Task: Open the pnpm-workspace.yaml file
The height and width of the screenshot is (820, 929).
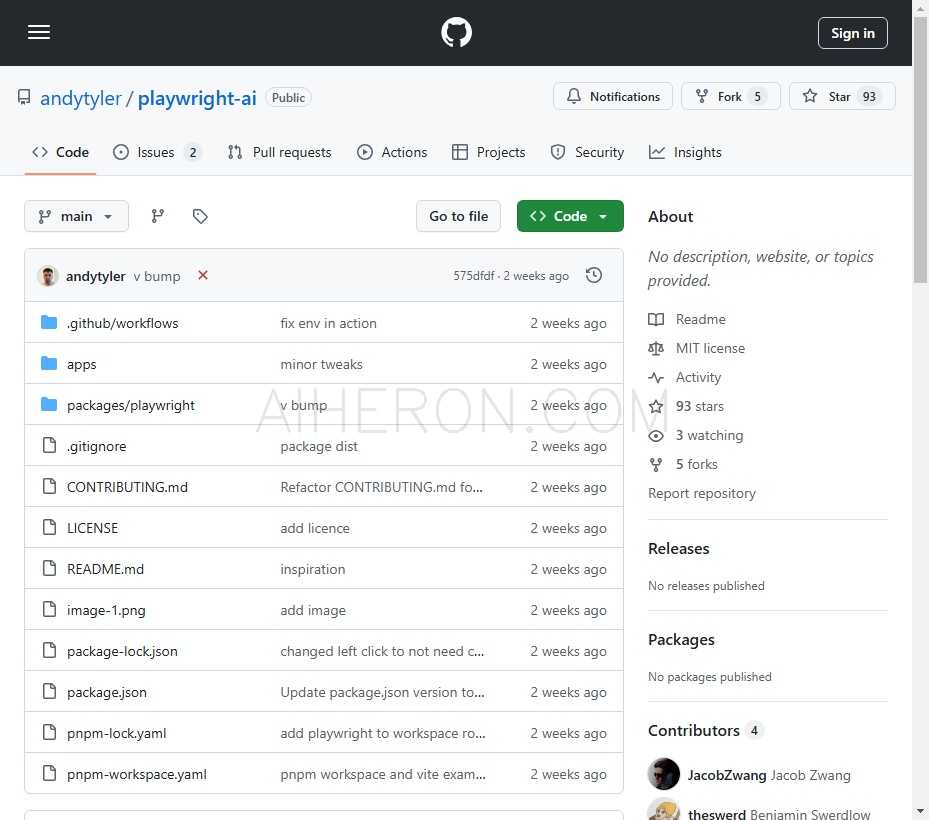Action: pos(137,774)
